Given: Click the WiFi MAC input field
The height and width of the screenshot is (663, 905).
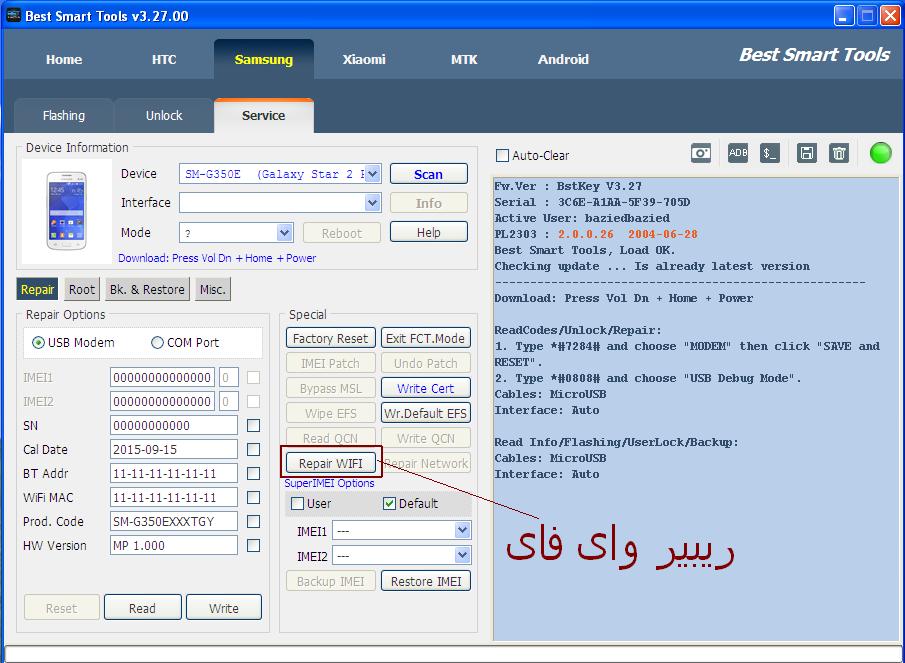Looking at the screenshot, I should [174, 497].
